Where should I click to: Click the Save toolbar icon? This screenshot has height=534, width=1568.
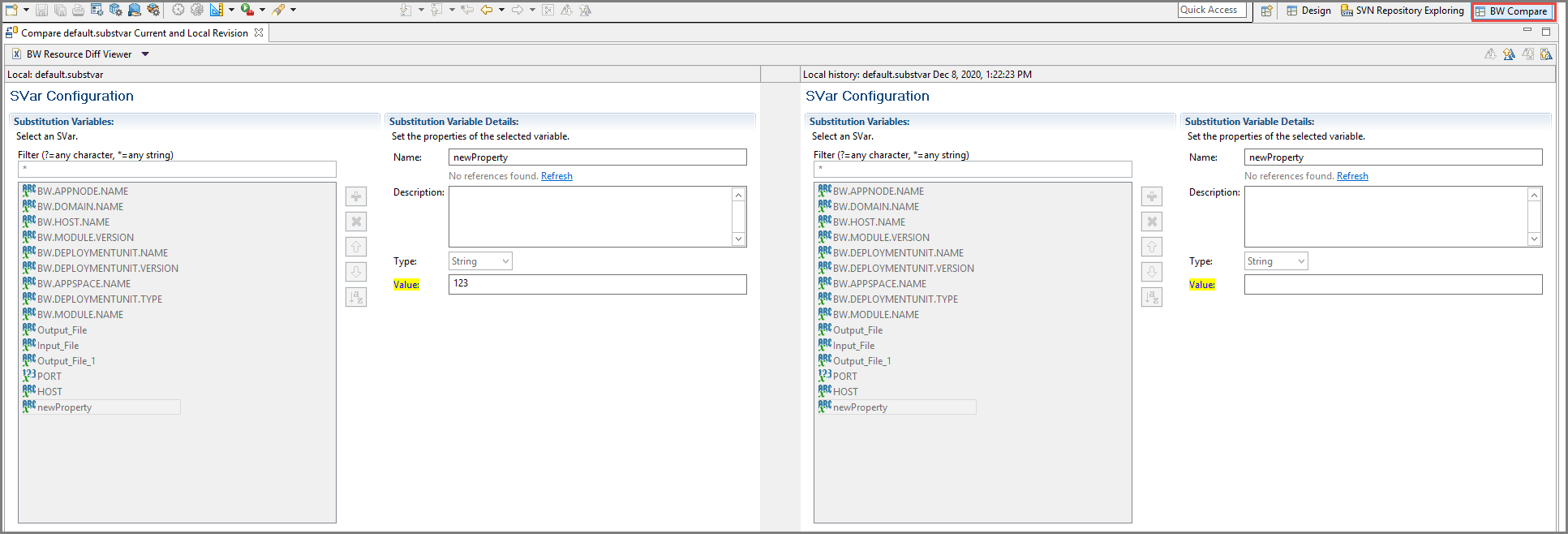pyautogui.click(x=41, y=10)
